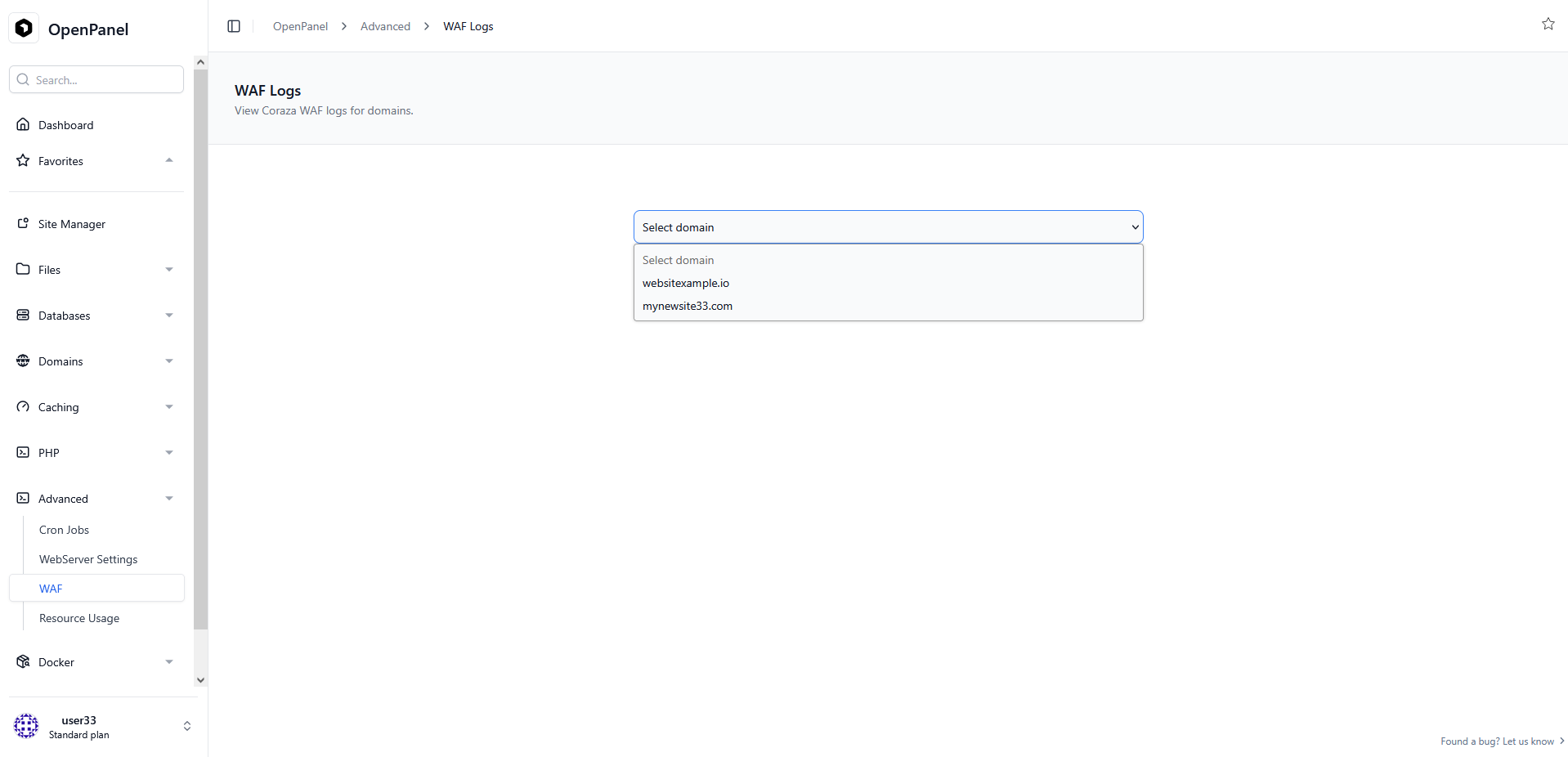Expand the PHP submenu arrow
The width and height of the screenshot is (1568, 757).
pos(169,453)
